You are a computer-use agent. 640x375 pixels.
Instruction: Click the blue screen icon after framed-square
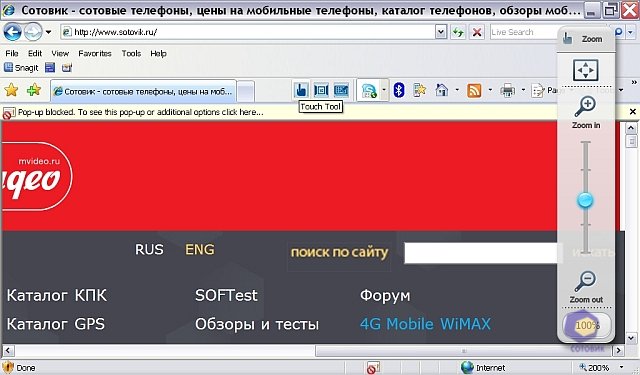click(341, 90)
